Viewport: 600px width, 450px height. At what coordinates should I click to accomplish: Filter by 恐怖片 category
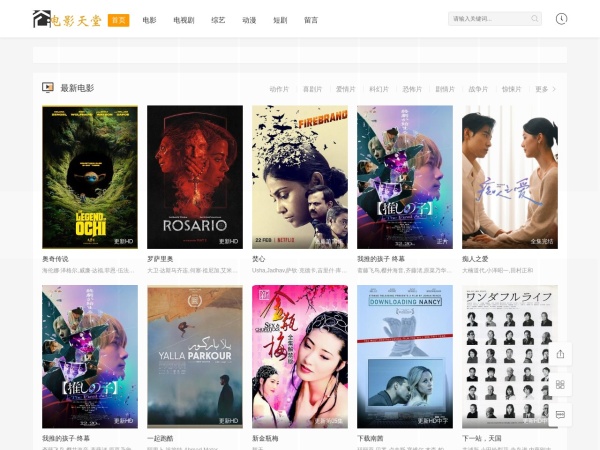coord(412,89)
